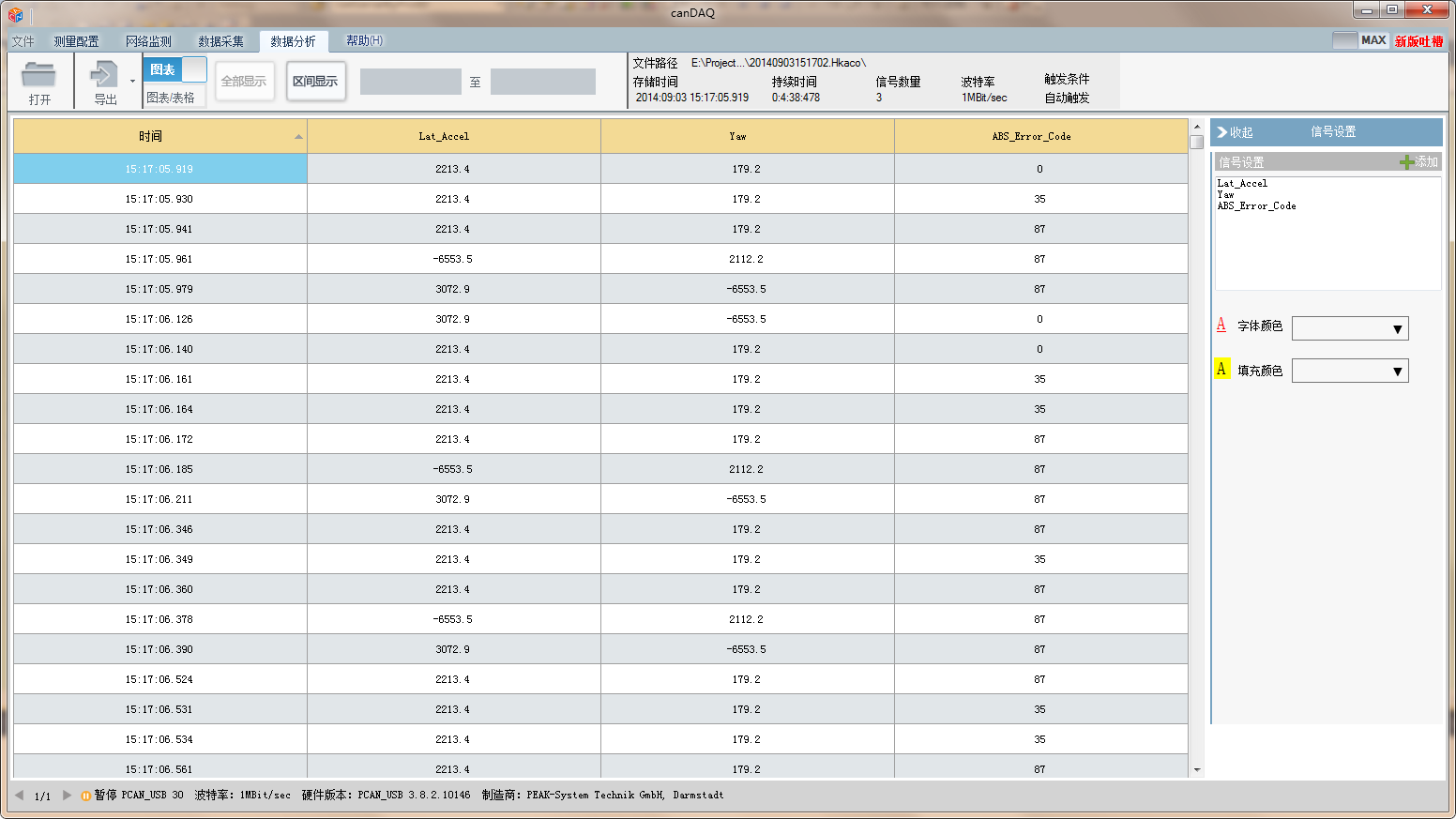Go to next page with right arrow
Viewport: 1456px width, 819px height.
pos(67,795)
